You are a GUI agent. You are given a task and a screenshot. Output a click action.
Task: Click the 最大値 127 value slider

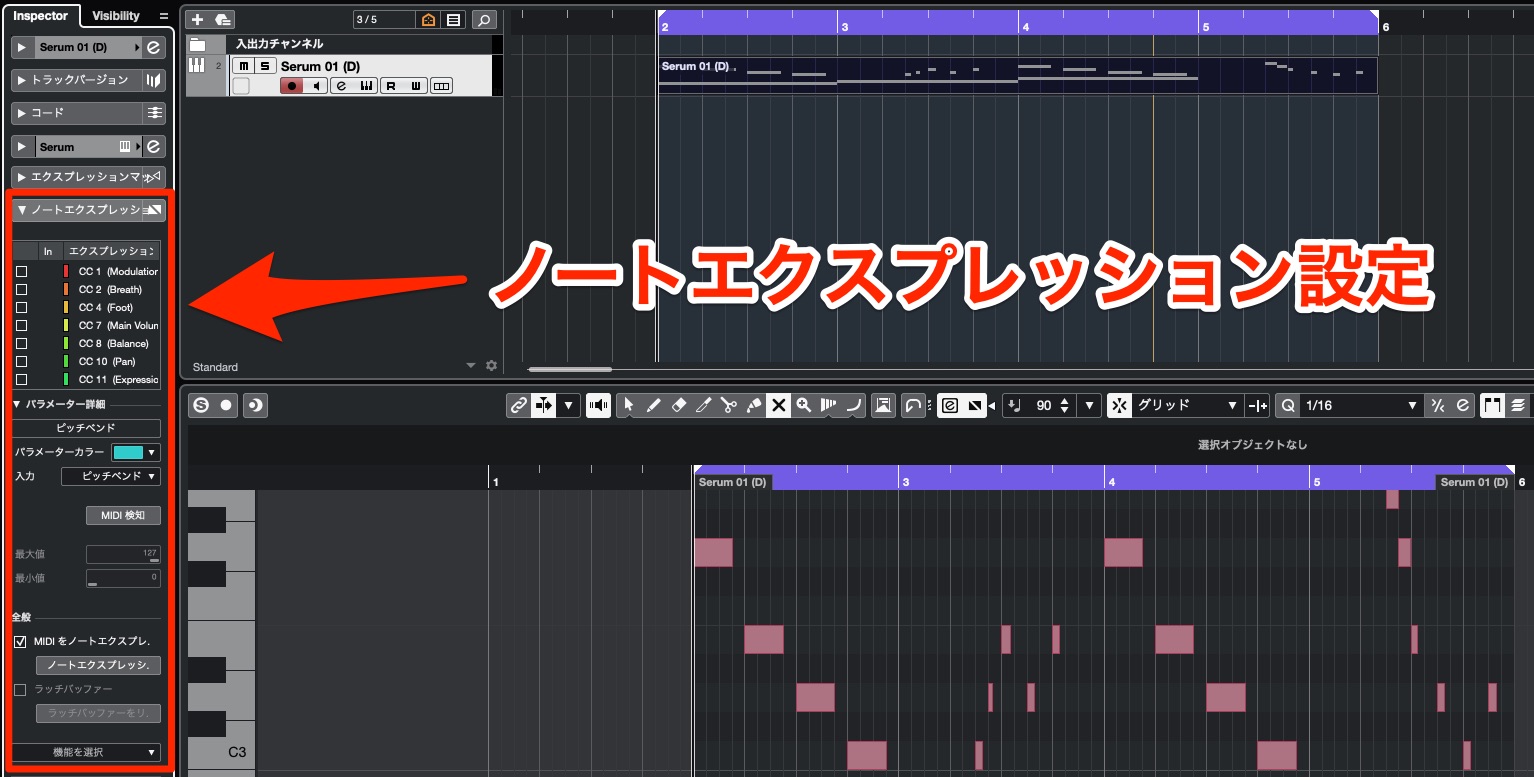click(x=123, y=554)
